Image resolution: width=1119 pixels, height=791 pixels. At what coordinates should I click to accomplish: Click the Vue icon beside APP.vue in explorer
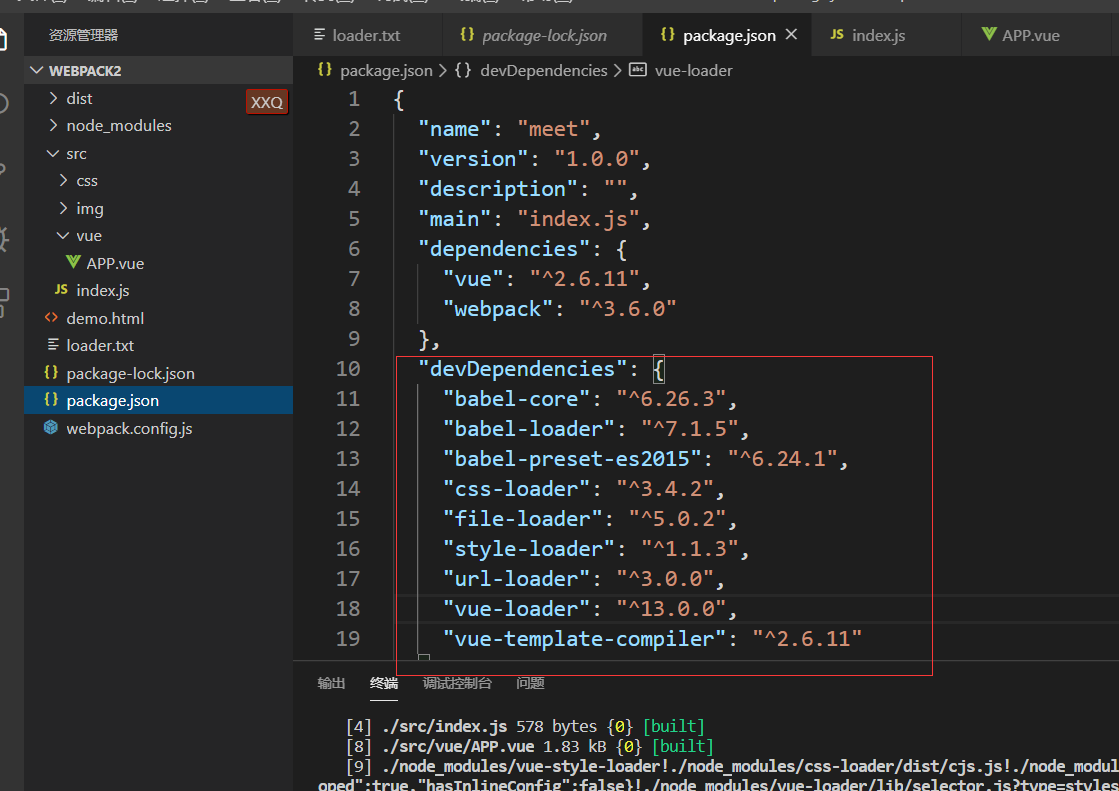[x=73, y=263]
